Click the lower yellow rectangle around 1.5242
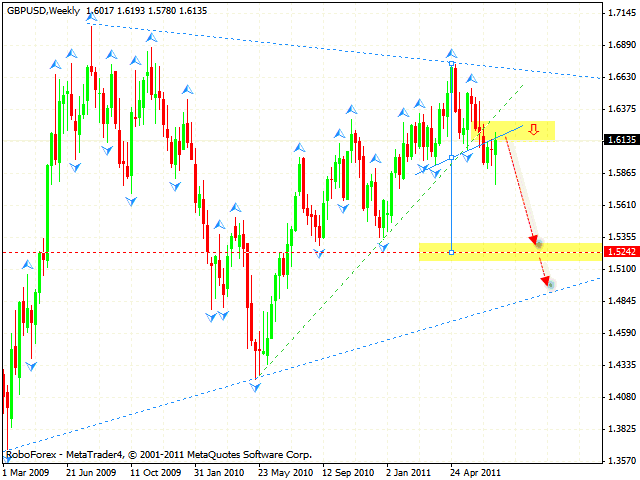 coord(510,252)
